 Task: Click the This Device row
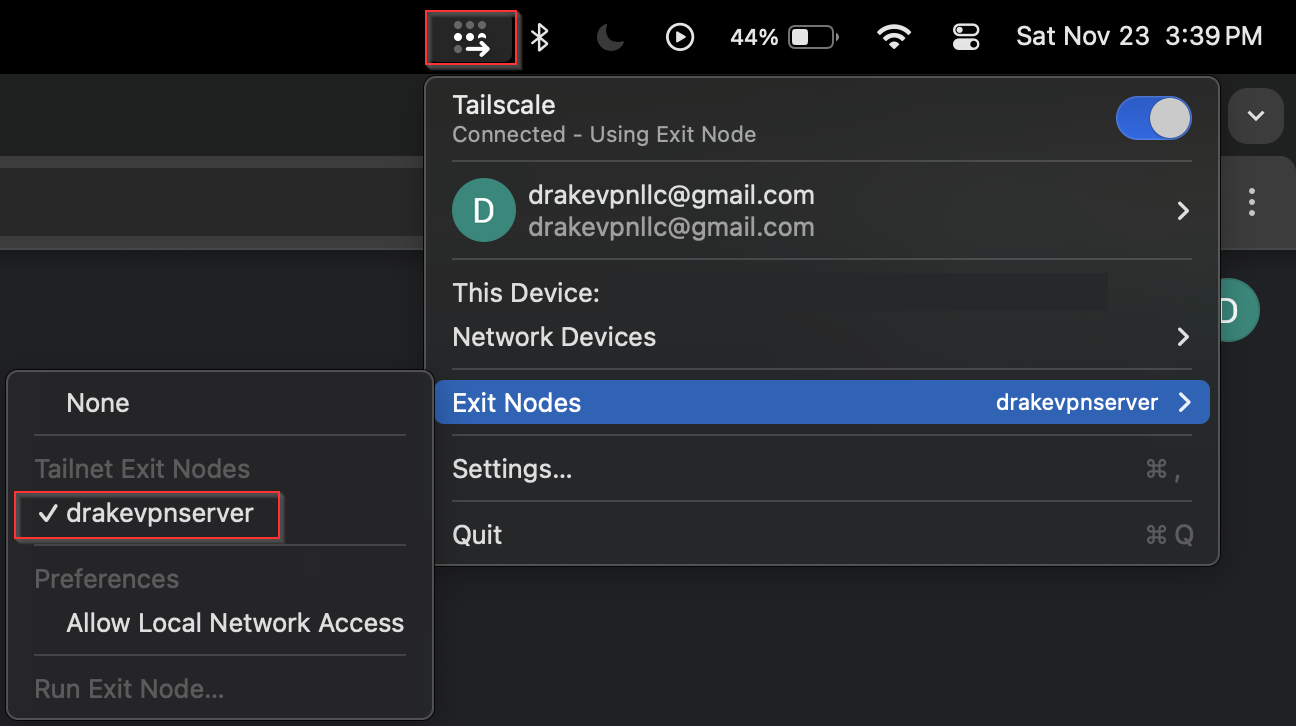coord(822,293)
